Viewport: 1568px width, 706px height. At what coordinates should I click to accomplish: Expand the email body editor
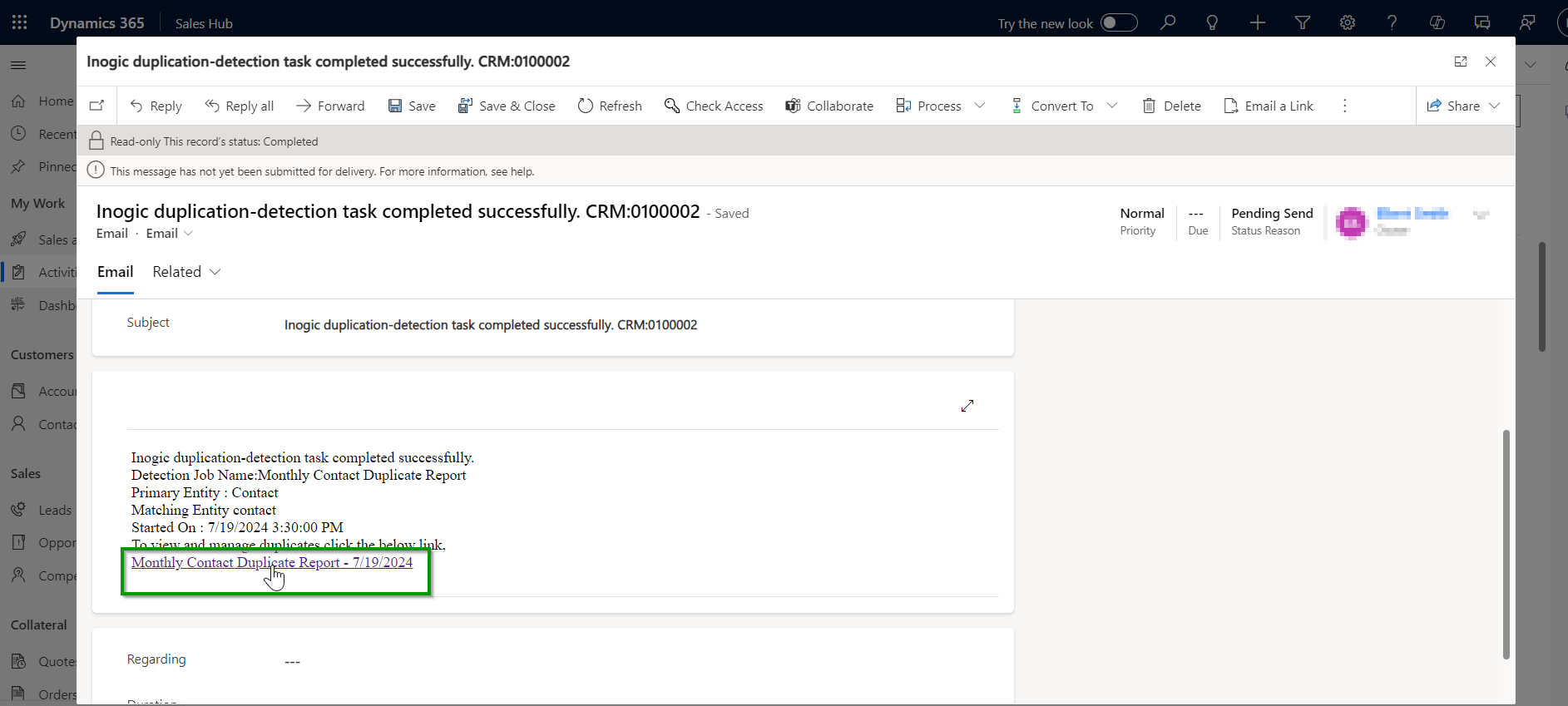pyautogui.click(x=967, y=406)
